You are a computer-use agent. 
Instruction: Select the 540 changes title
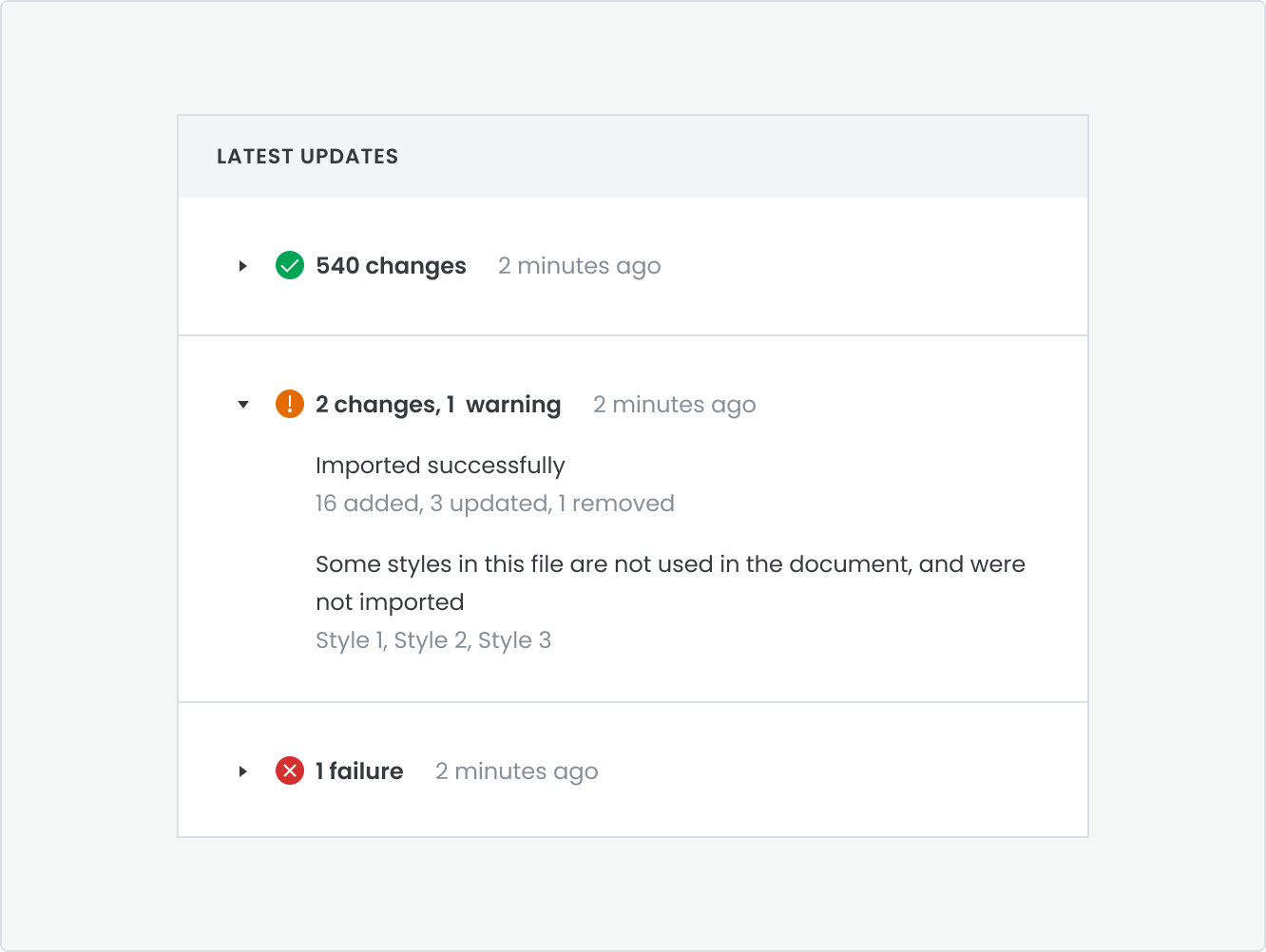coord(391,266)
